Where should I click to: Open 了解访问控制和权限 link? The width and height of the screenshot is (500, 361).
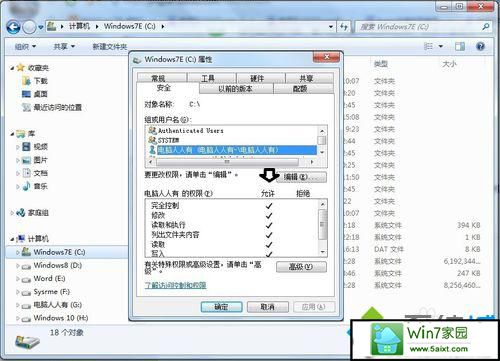pyautogui.click(x=175, y=285)
